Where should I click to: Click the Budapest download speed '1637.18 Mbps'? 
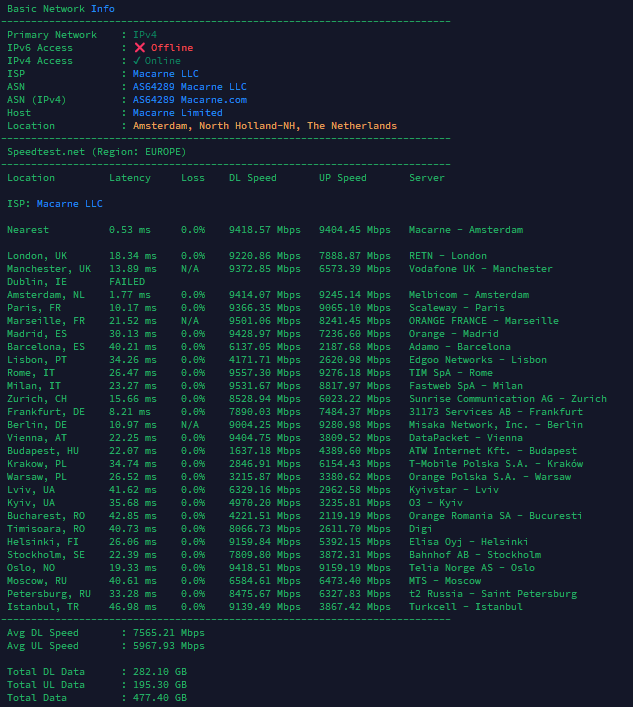[x=265, y=451]
